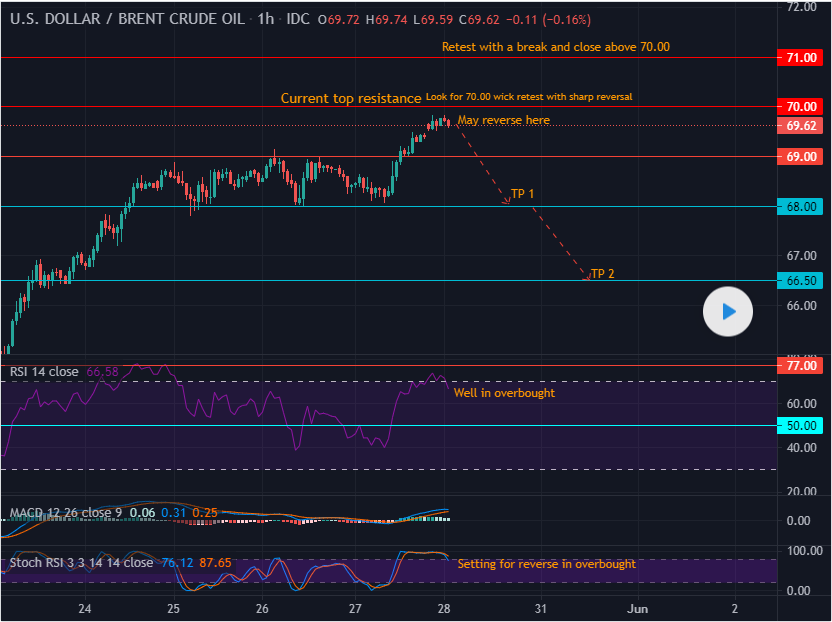
Task: Select the 'May reverse here' text note
Action: tap(503, 121)
